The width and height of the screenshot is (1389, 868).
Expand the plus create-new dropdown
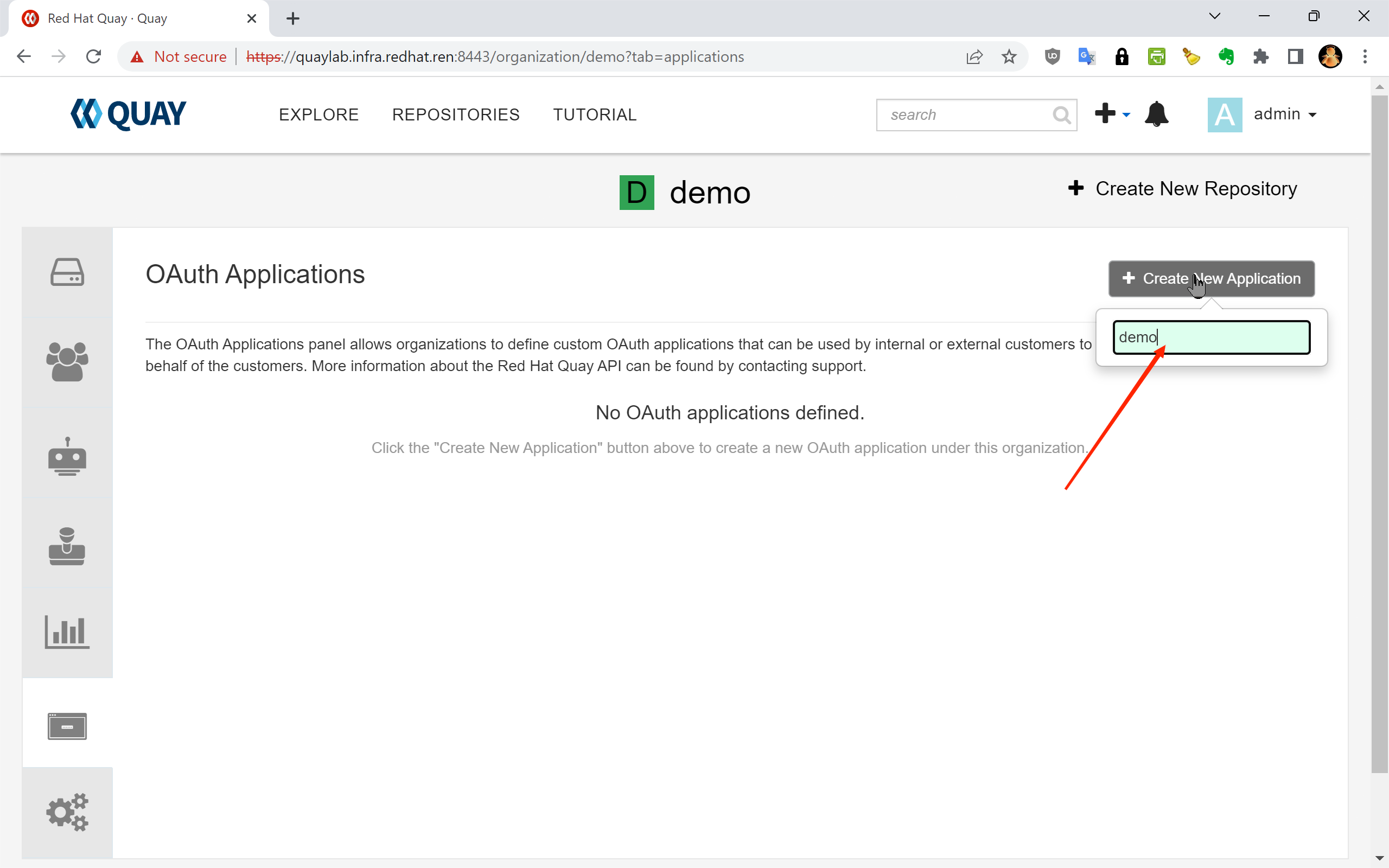pos(1112,114)
